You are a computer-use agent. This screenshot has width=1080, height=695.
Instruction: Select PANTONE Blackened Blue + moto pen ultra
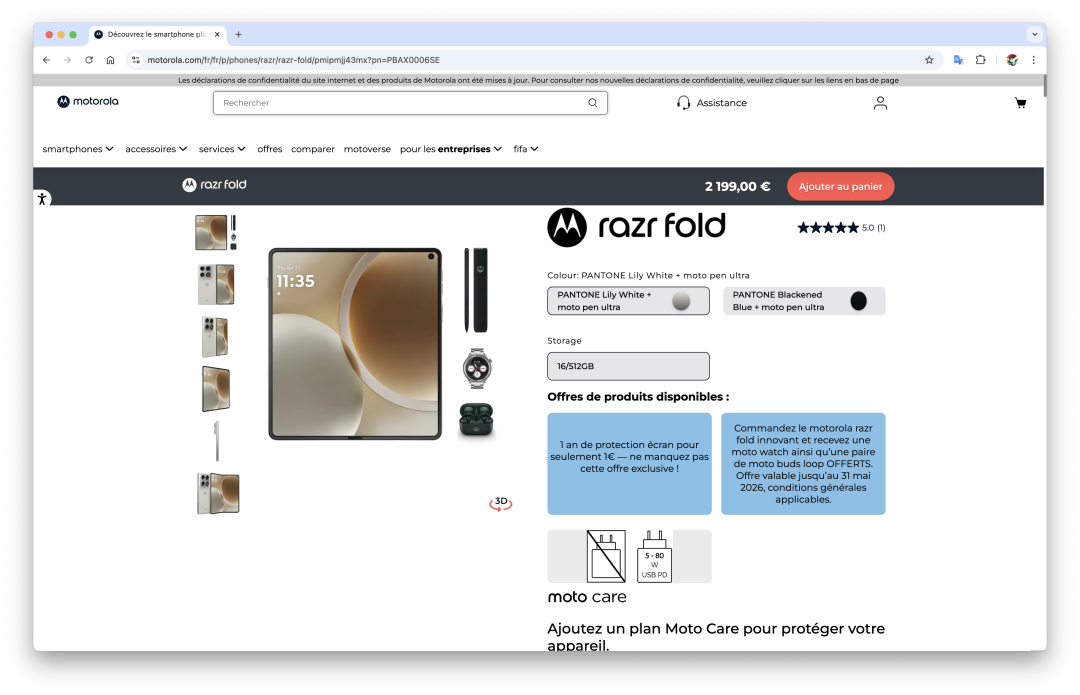tap(804, 301)
